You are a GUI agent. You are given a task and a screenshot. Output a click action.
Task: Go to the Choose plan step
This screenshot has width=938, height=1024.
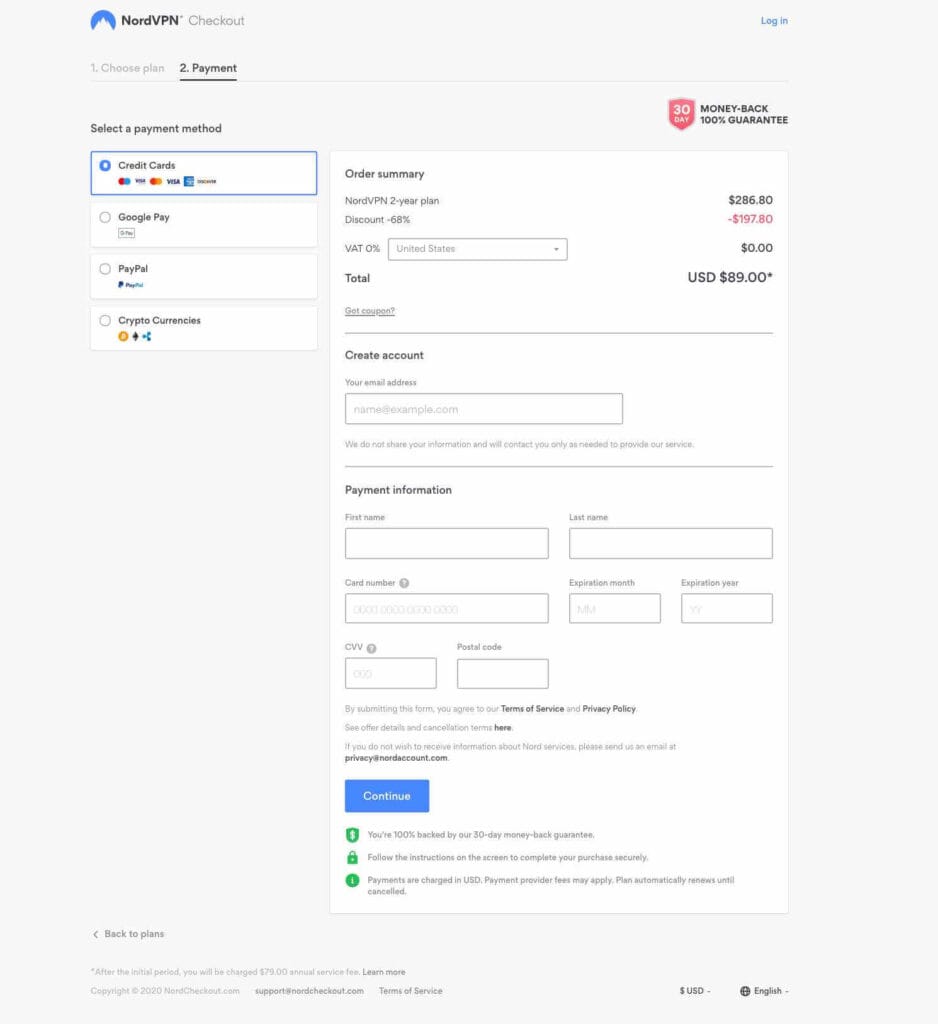pos(127,68)
